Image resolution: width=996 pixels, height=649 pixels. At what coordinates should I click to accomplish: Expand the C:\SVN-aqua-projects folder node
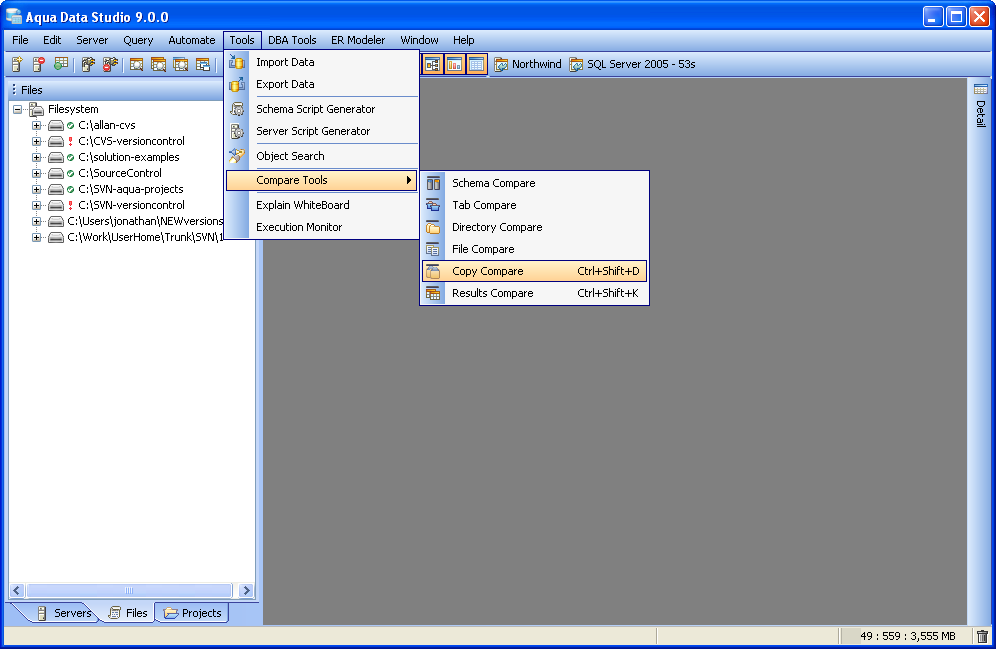[x=36, y=189]
